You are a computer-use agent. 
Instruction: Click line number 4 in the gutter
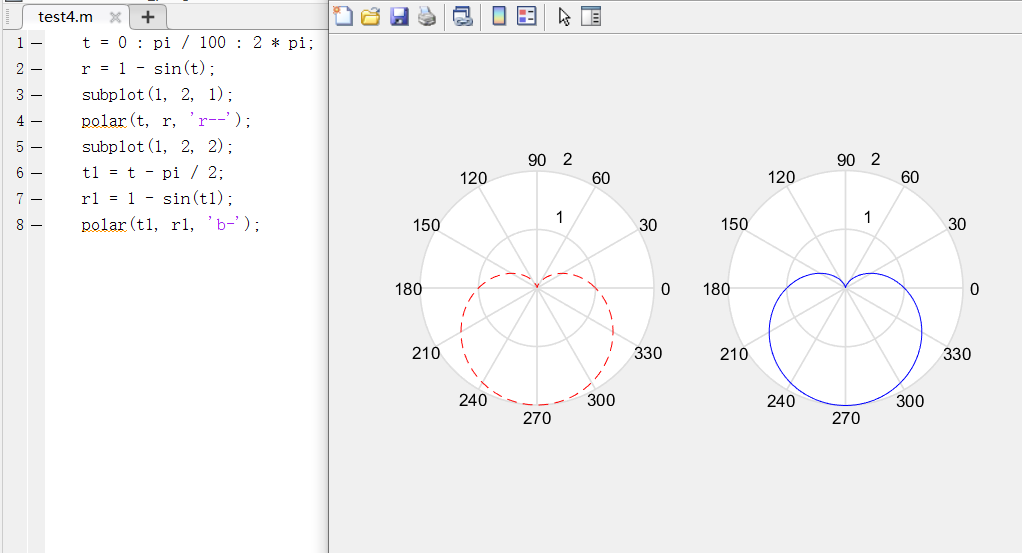tap(20, 121)
